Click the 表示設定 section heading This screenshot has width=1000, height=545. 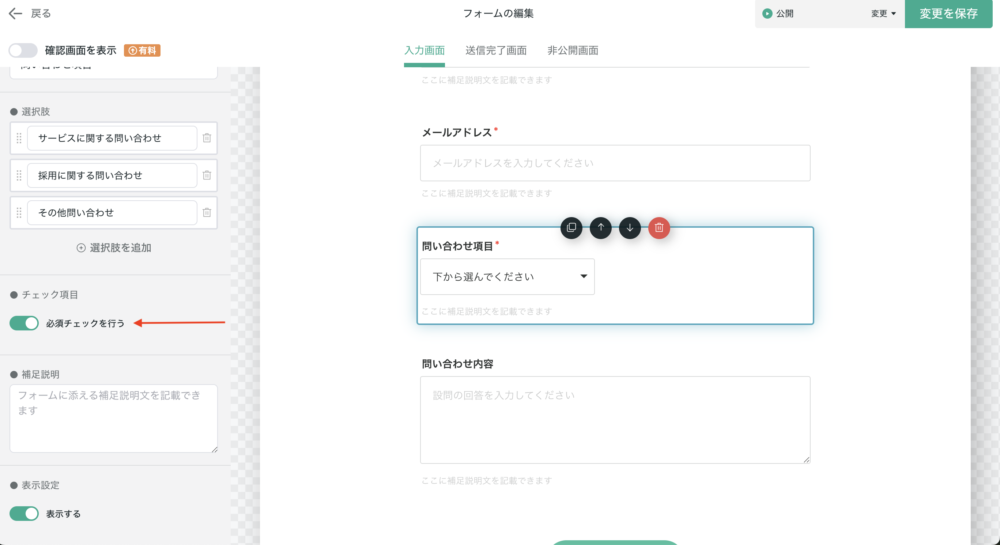point(40,485)
